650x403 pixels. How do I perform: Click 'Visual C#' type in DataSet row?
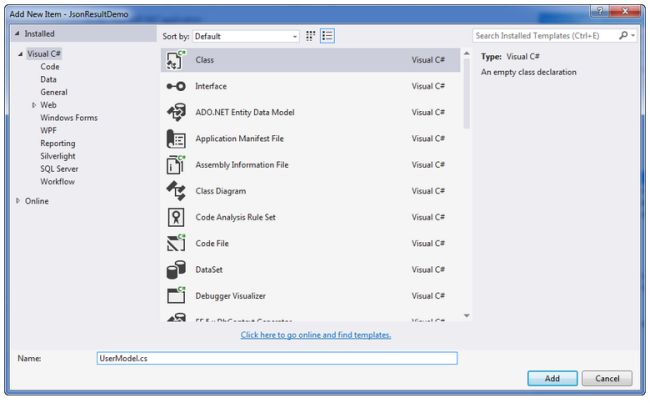[428, 269]
